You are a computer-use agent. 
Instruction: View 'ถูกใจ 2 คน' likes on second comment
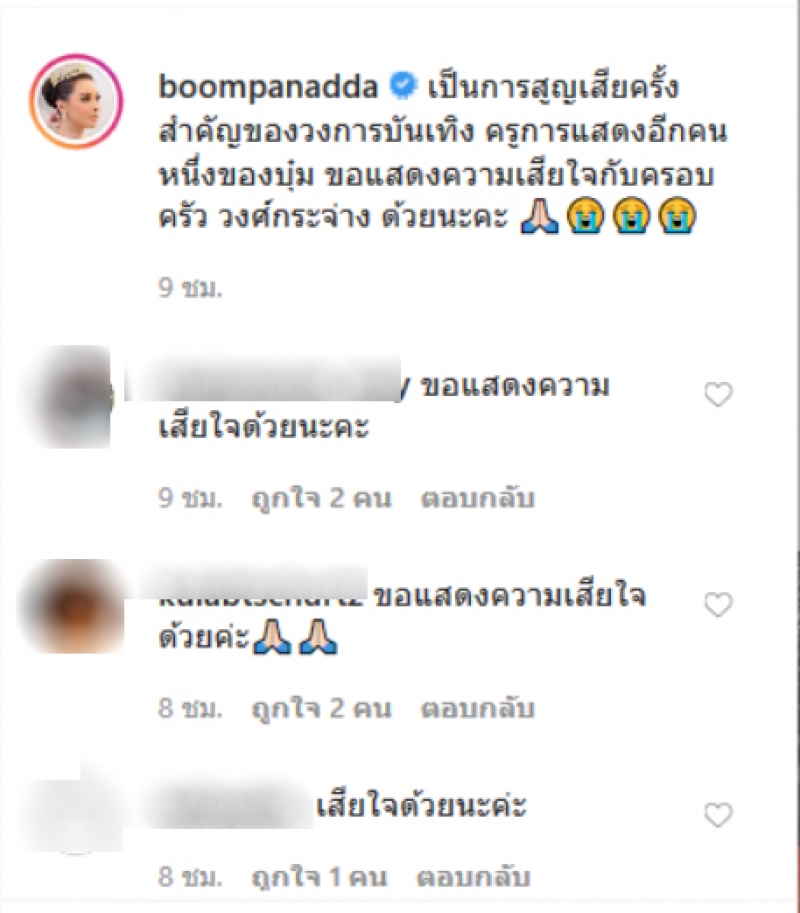[321, 709]
